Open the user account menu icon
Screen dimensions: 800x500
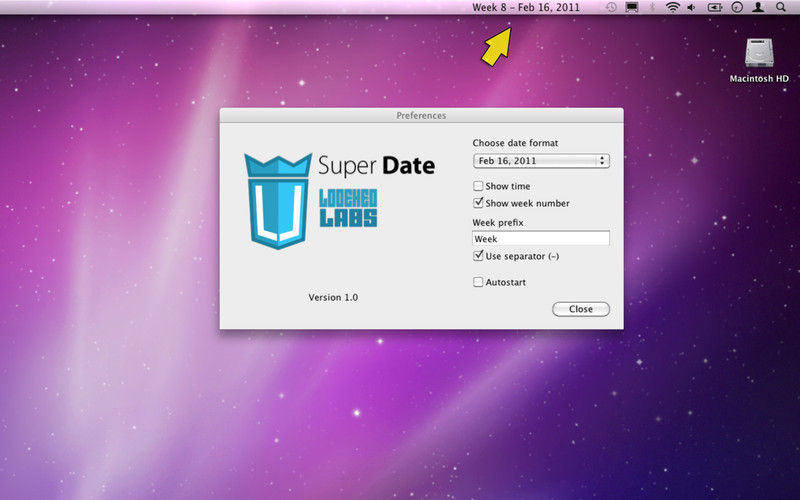tap(758, 7)
